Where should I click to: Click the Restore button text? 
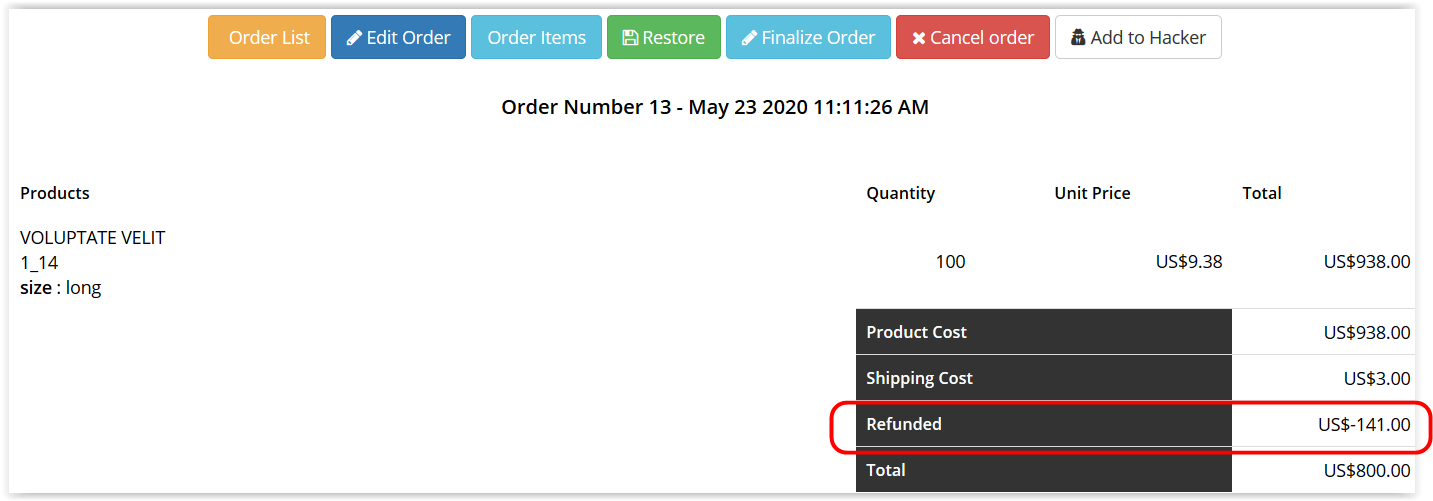pos(673,38)
